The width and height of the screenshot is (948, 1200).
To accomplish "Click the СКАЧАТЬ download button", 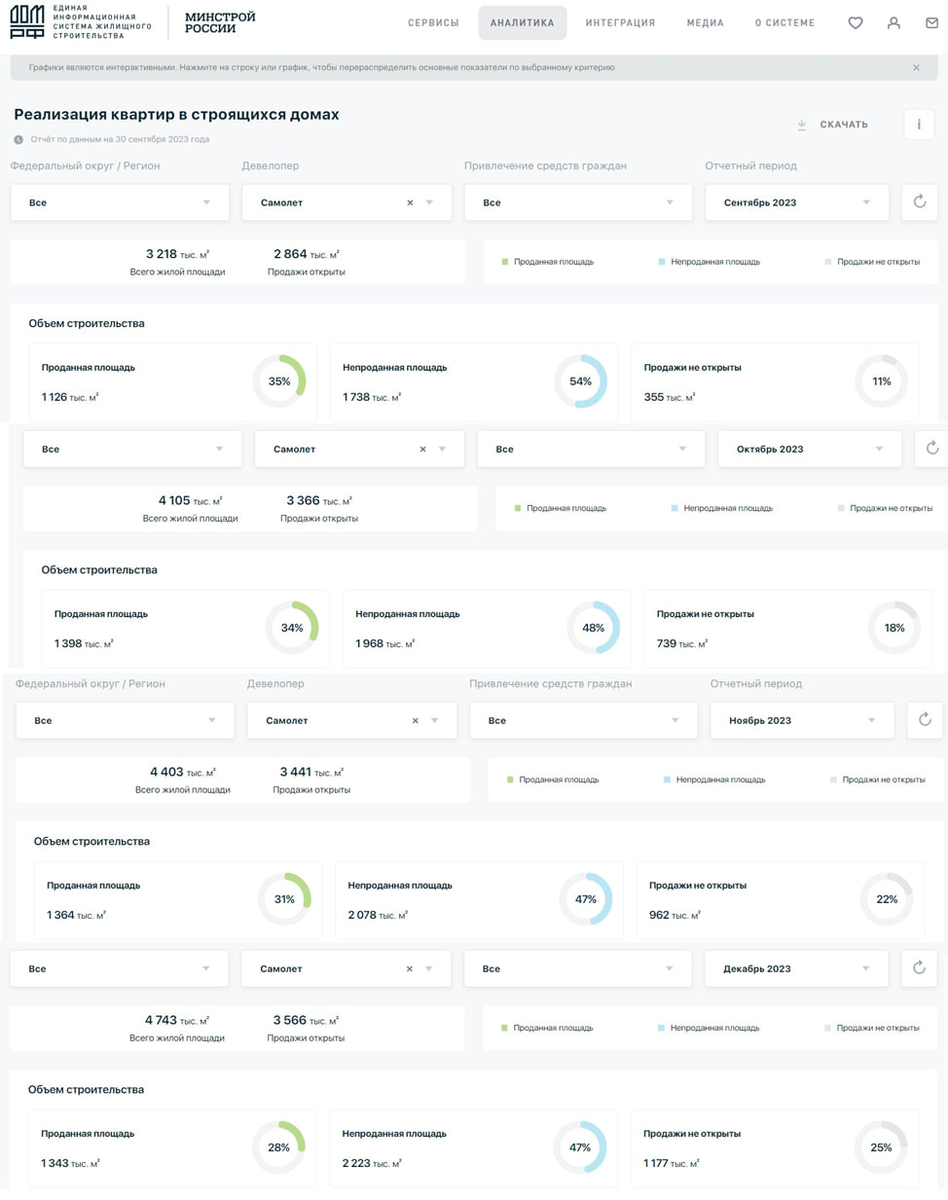I will click(833, 125).
